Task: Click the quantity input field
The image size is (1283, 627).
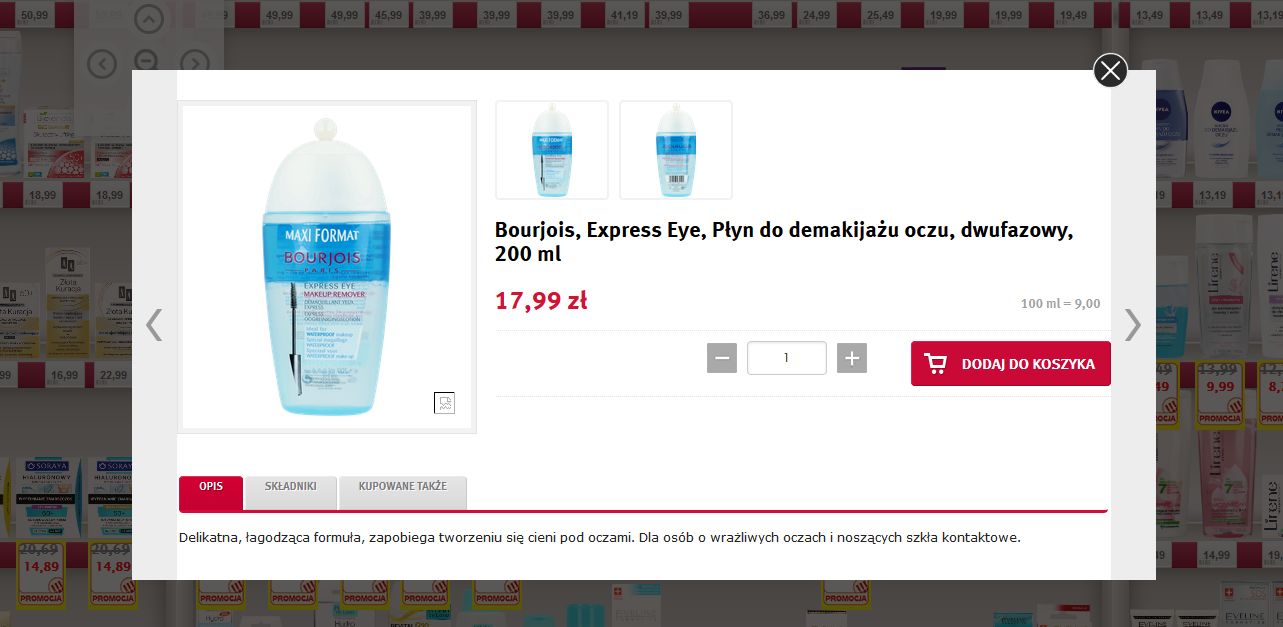Action: 787,358
